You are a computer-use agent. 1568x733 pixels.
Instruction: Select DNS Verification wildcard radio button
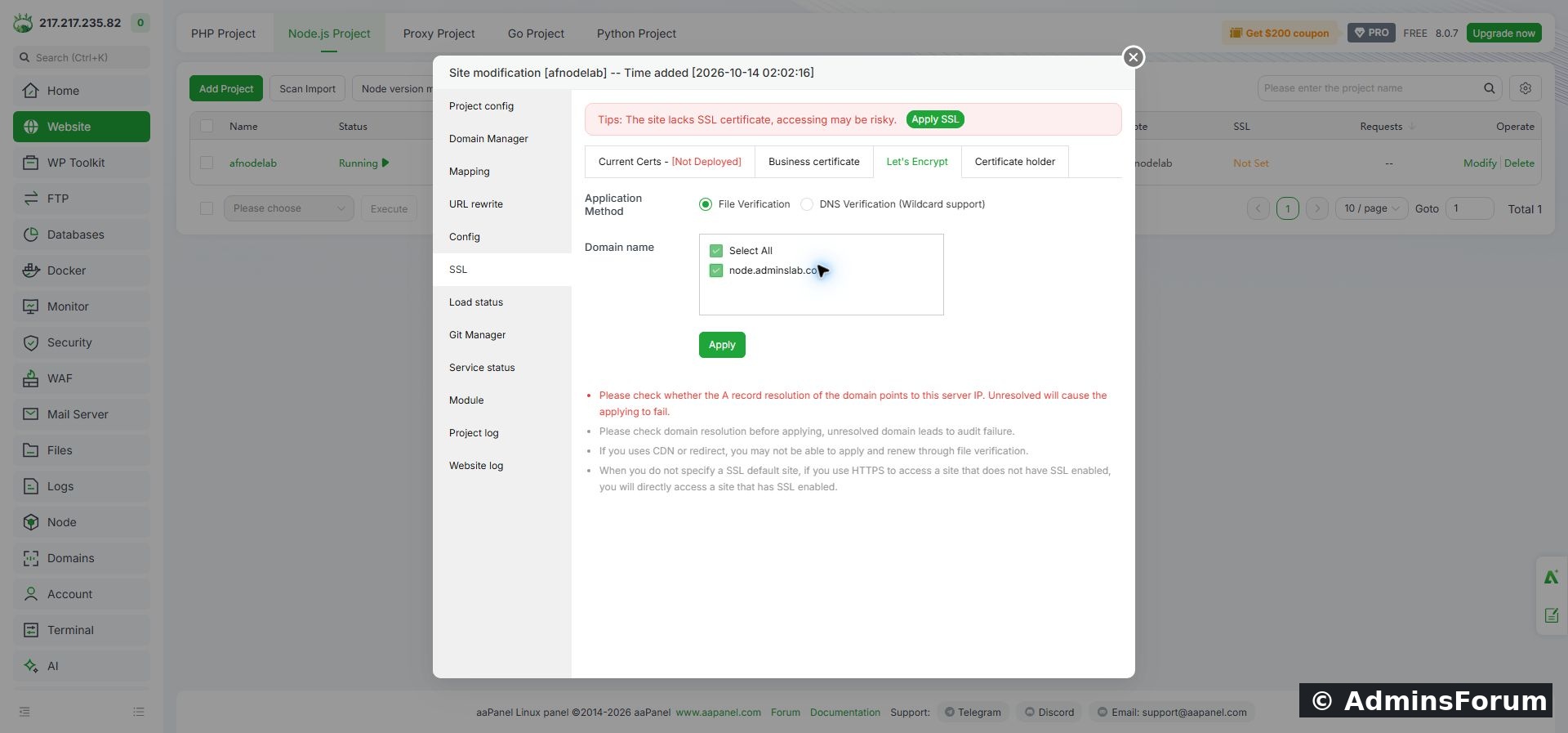pyautogui.click(x=807, y=204)
